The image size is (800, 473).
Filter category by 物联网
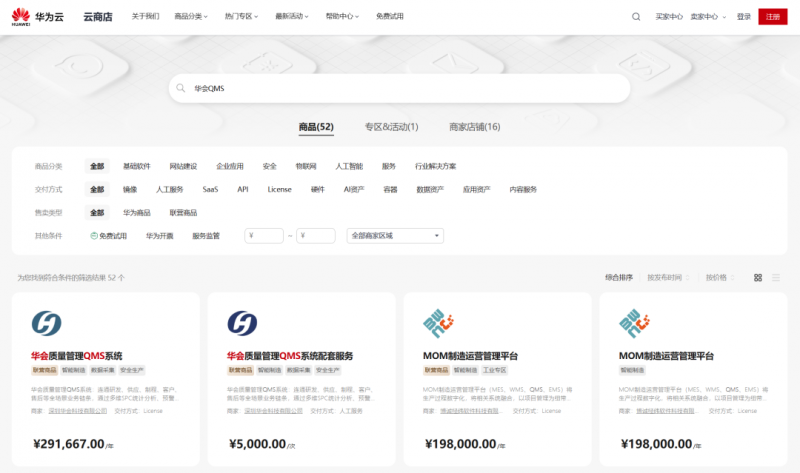(306, 166)
